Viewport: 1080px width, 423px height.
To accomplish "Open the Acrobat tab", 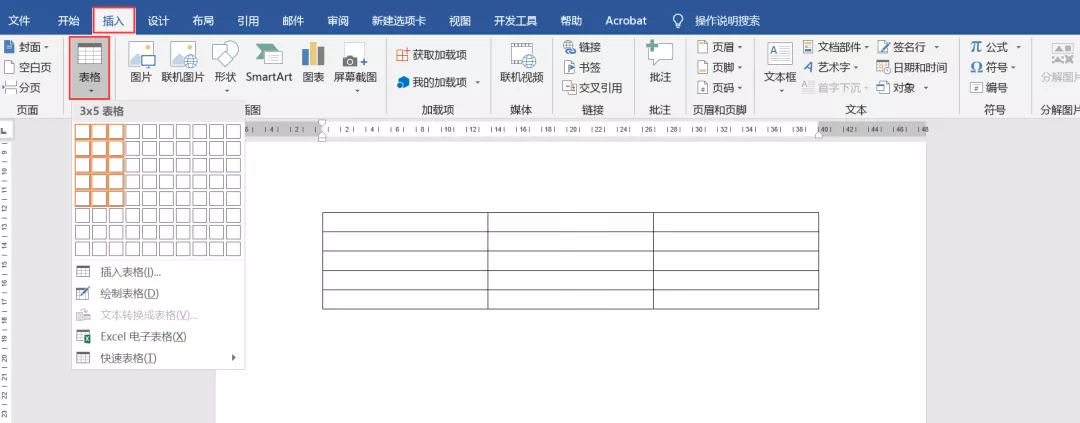I will click(x=626, y=21).
